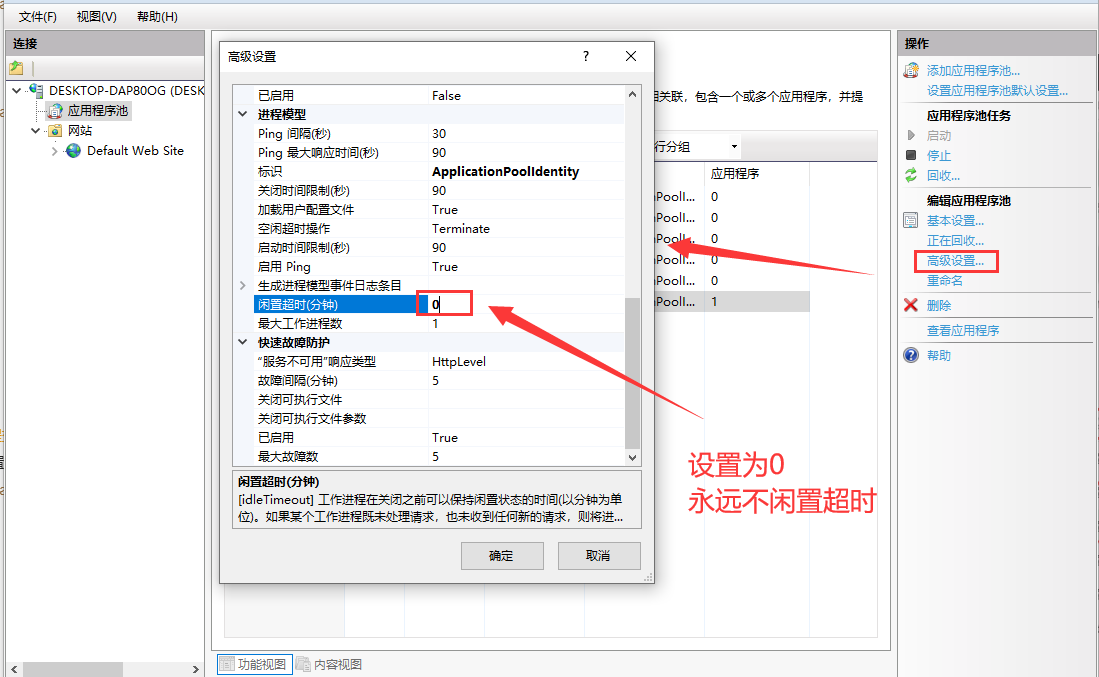Select the Default Web Site globe icon
This screenshot has width=1099, height=677.
point(73,151)
